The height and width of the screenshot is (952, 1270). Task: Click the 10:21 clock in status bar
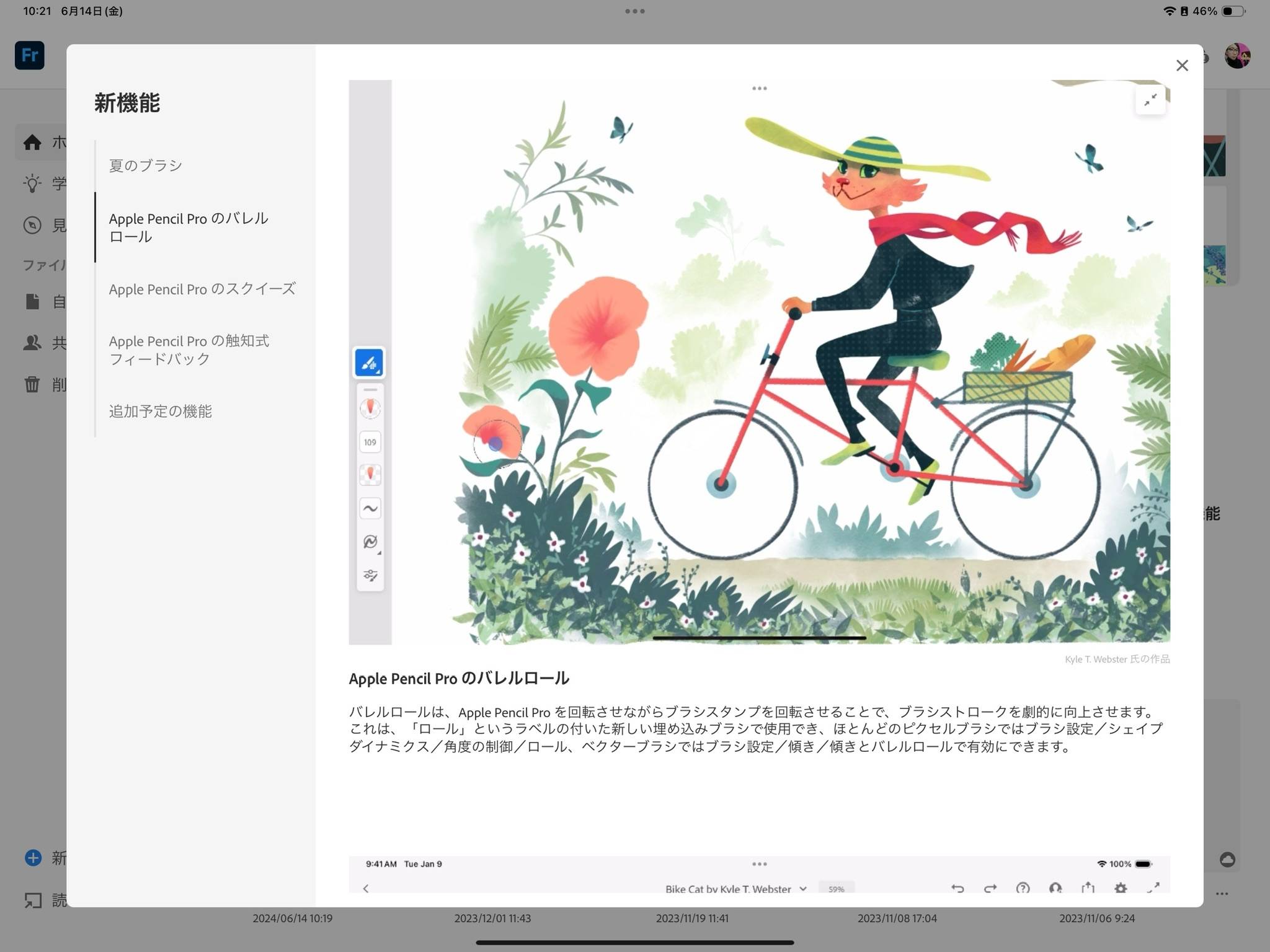37,11
